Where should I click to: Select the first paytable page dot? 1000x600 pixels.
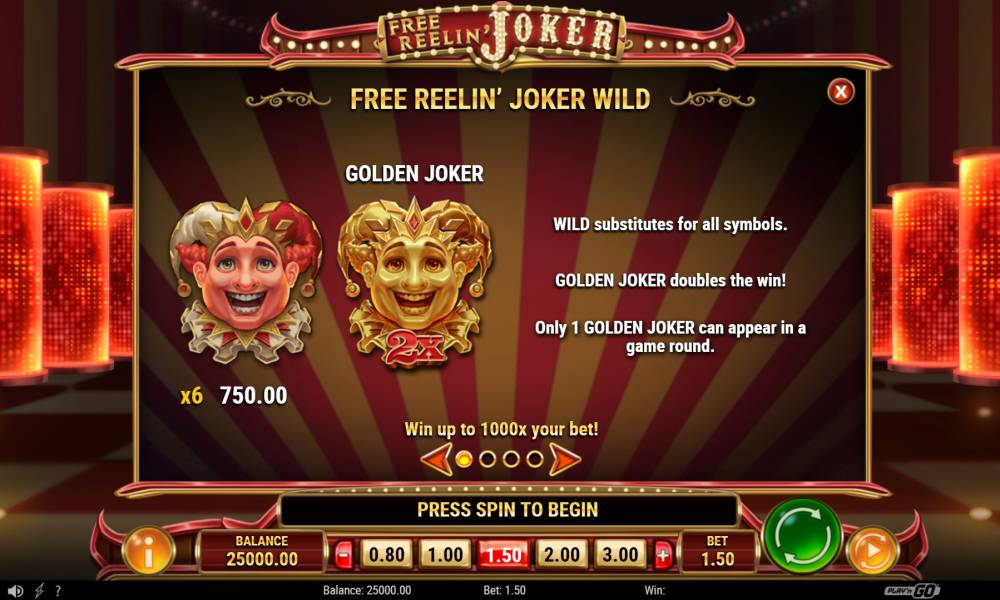464,458
